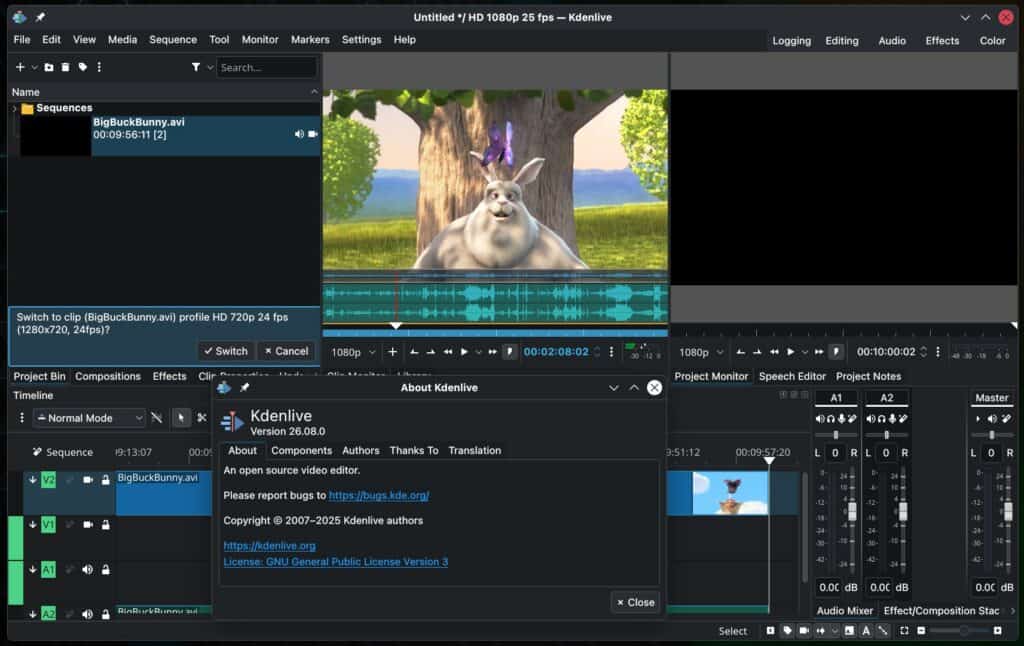Image resolution: width=1024 pixels, height=646 pixels.
Task: Open the Project Bin three-dots options menu
Action: (x=99, y=67)
